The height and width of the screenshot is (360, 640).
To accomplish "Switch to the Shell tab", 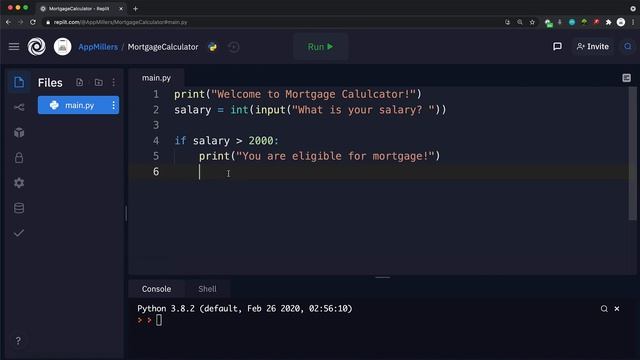I will (207, 289).
